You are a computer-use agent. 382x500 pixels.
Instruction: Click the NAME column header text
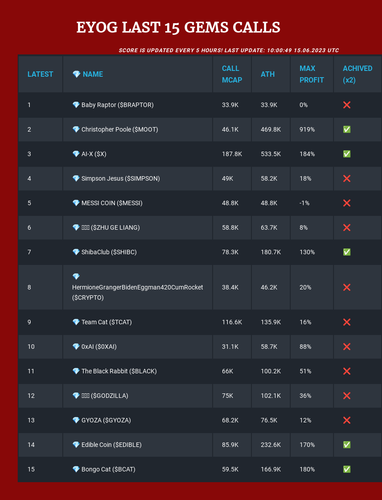click(x=93, y=74)
